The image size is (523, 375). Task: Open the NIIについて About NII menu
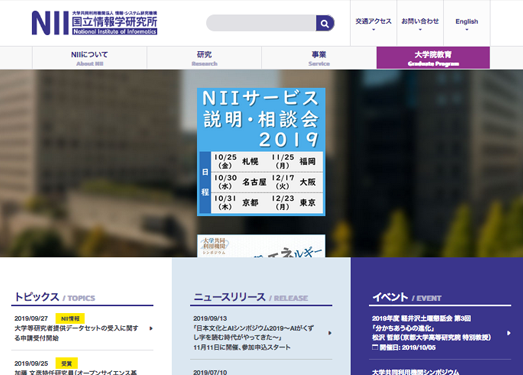(x=89, y=58)
